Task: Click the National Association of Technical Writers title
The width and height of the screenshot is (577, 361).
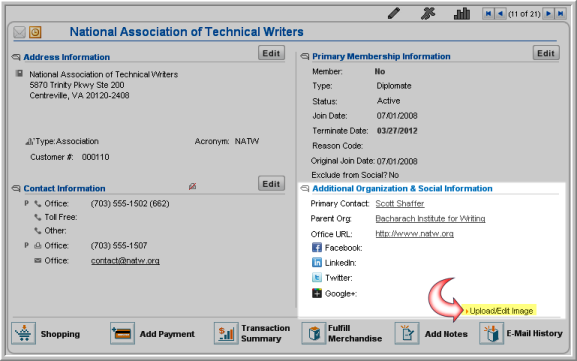Action: coord(187,32)
